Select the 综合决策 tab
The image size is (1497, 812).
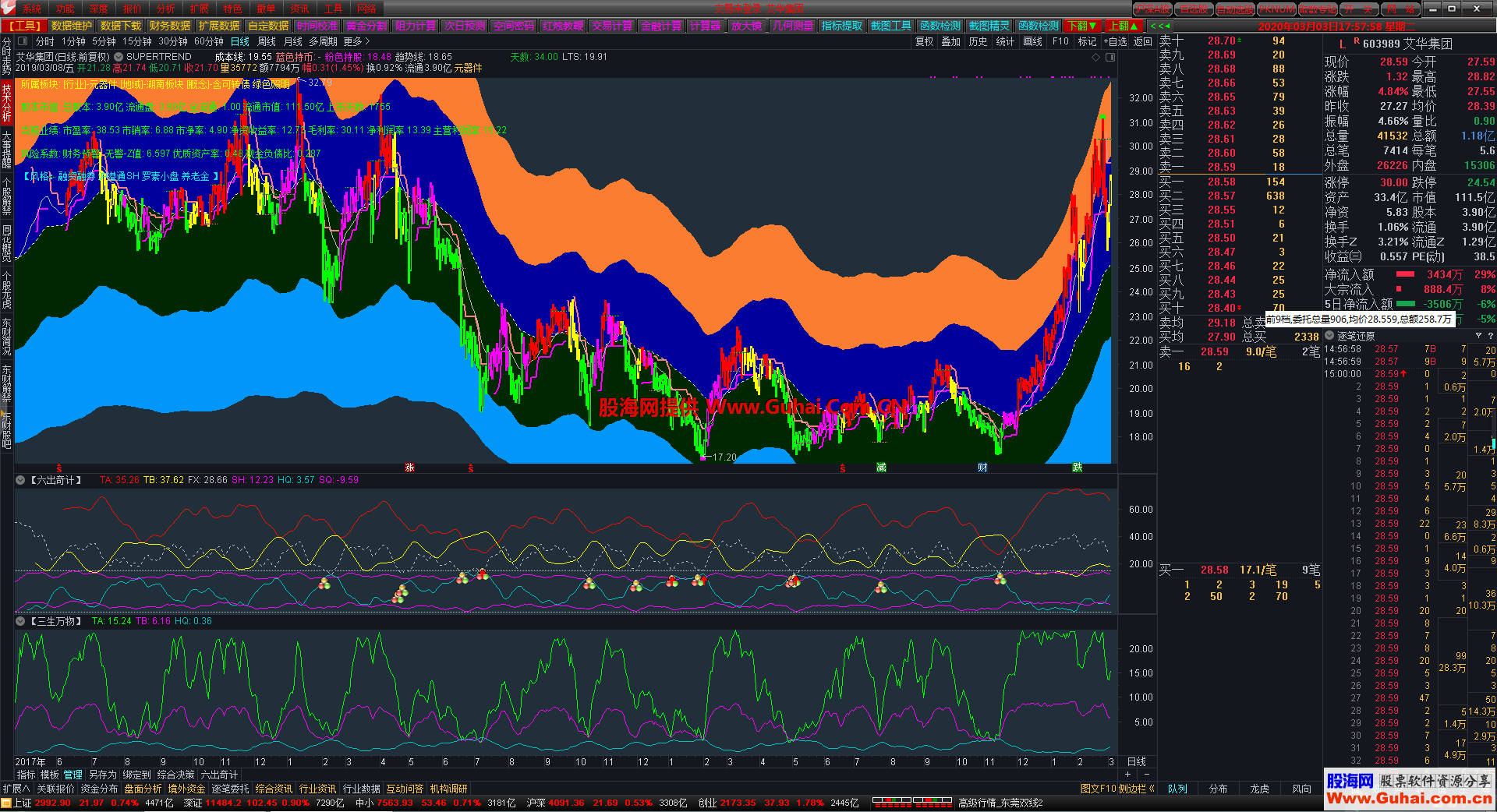(175, 775)
